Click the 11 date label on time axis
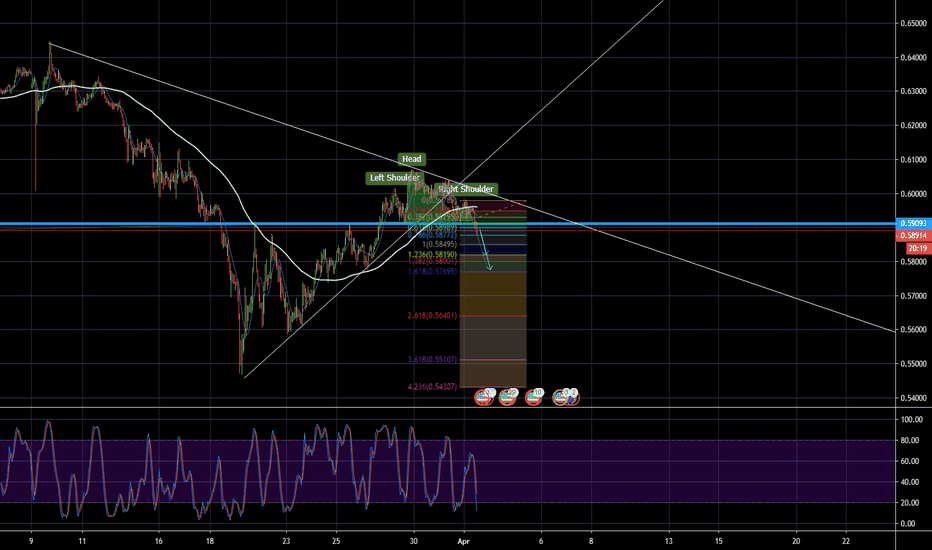This screenshot has width=932, height=550. (82, 541)
